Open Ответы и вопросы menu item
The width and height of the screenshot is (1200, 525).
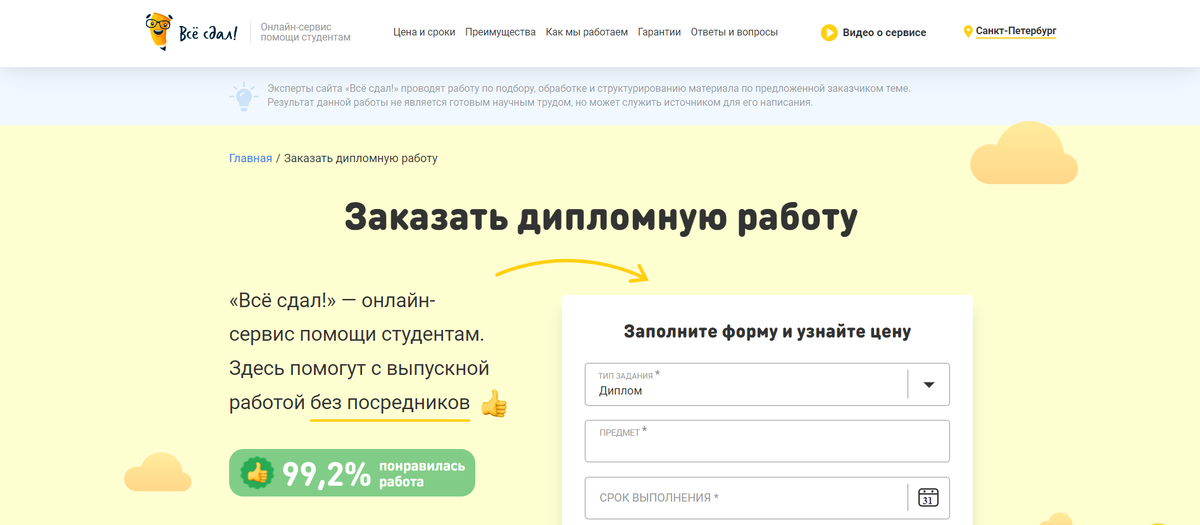click(x=734, y=32)
